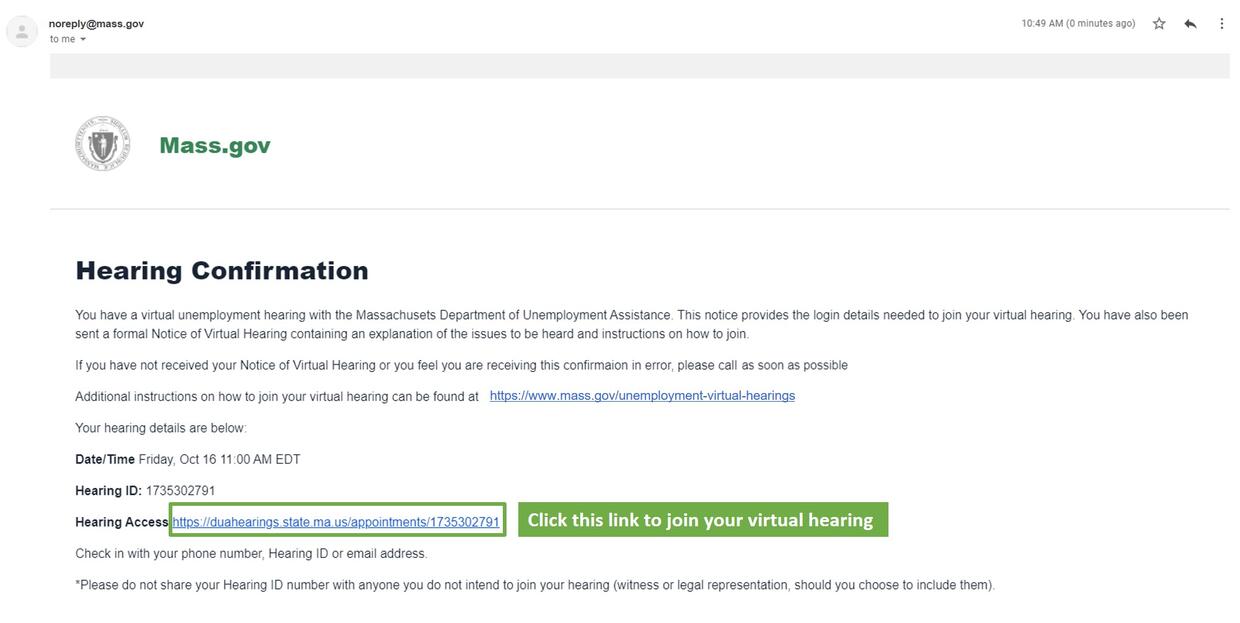This screenshot has width=1240, height=623.
Task: Click the Hearing ID number 1735302791
Action: pyautogui.click(x=180, y=491)
